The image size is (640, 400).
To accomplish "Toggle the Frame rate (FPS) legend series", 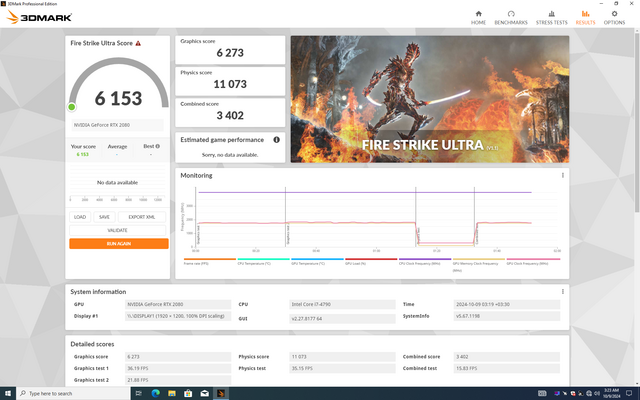I will pos(195,263).
